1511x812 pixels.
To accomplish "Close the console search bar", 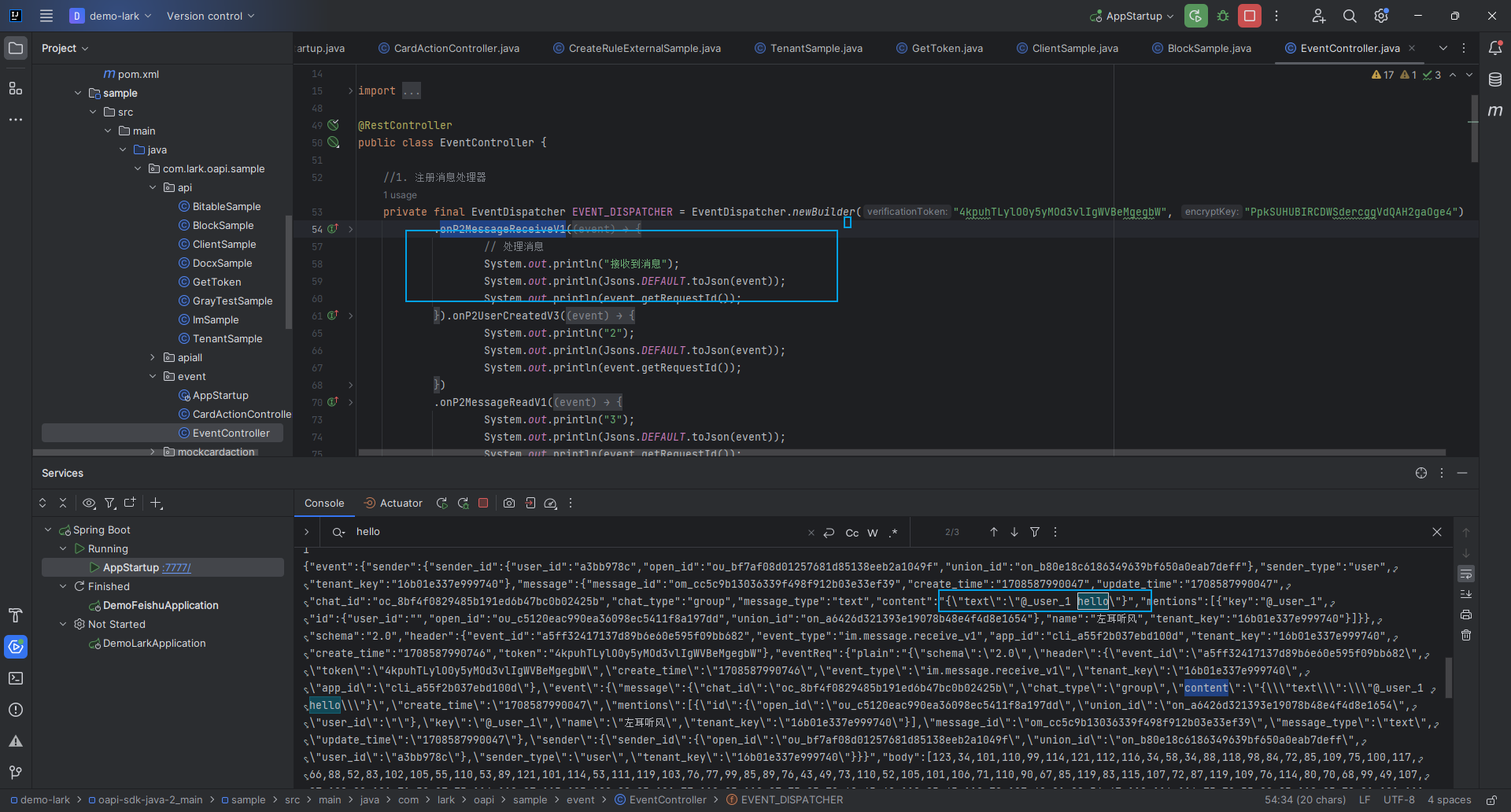I will click(x=1437, y=532).
